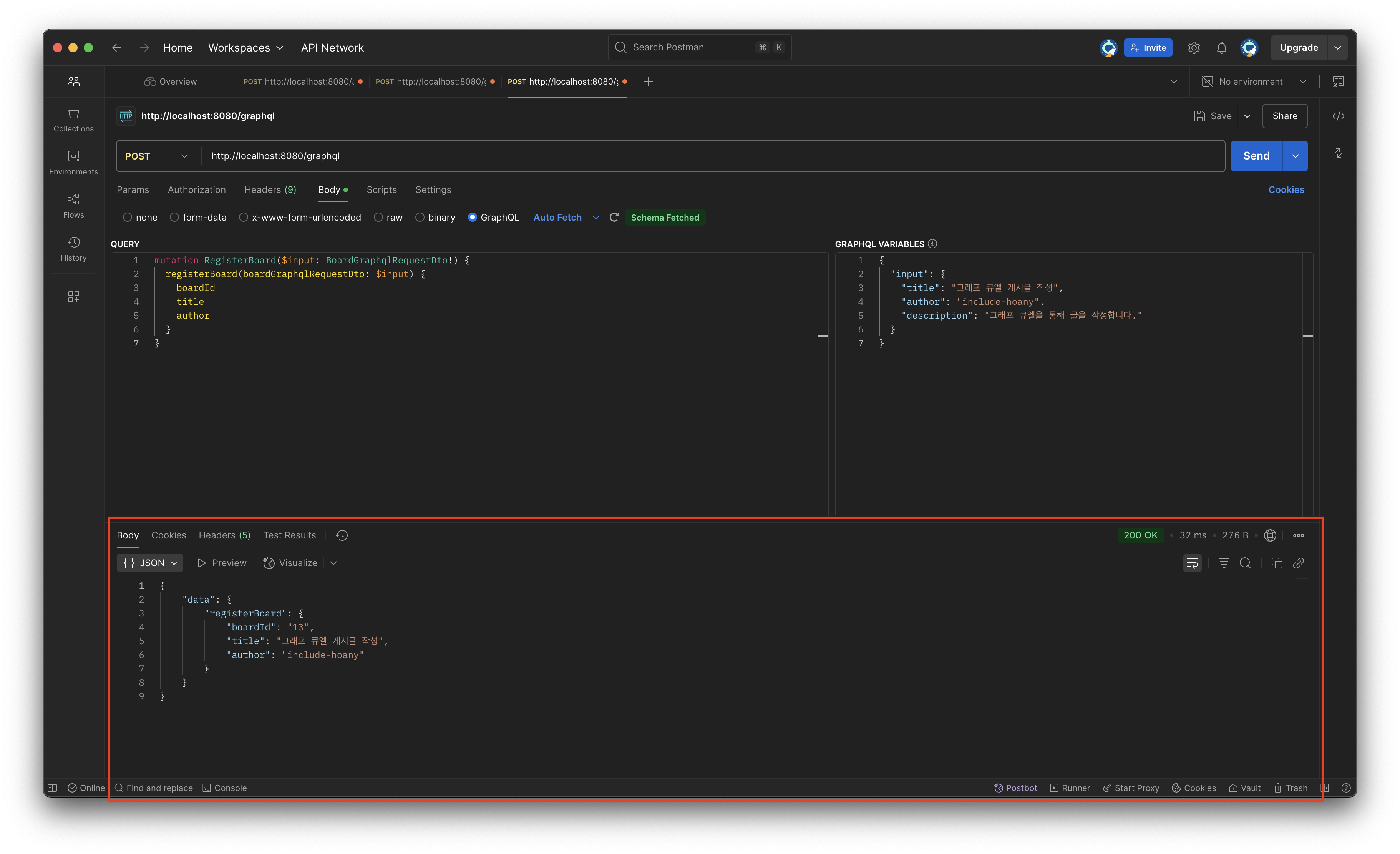Select the form-data radio option

click(x=174, y=217)
